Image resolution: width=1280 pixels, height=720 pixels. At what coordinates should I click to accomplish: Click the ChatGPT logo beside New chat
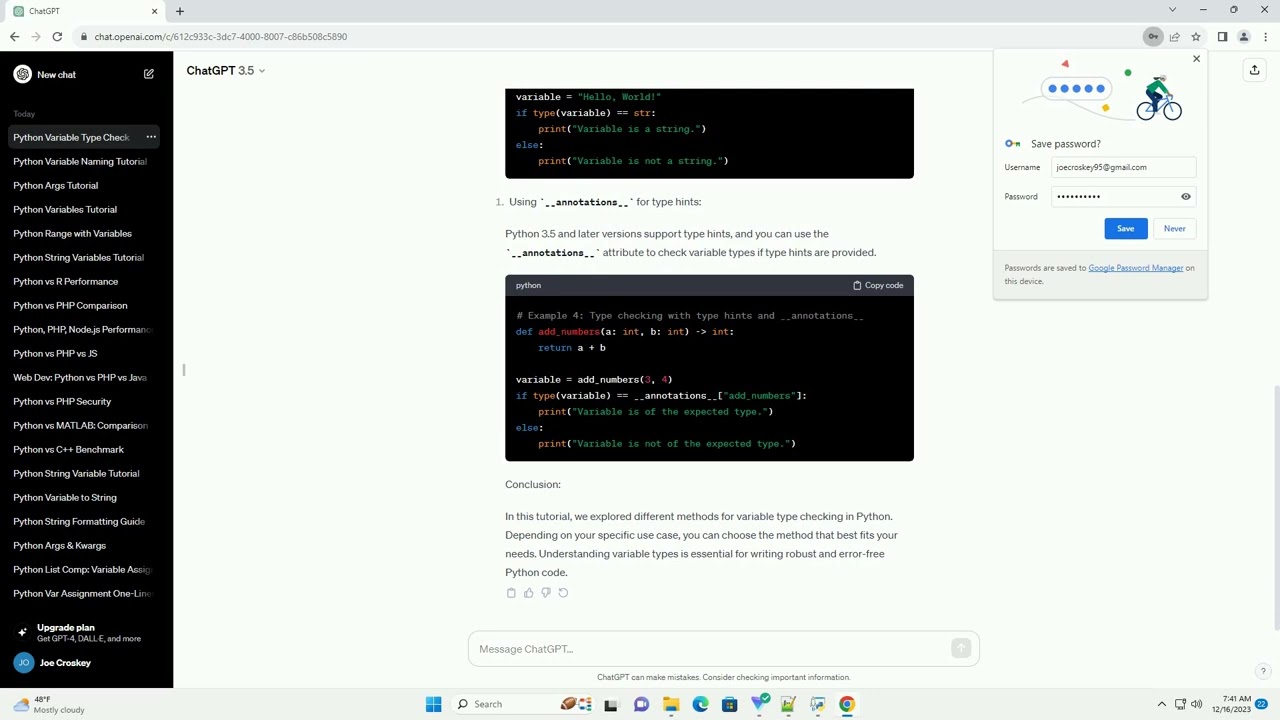(x=23, y=74)
